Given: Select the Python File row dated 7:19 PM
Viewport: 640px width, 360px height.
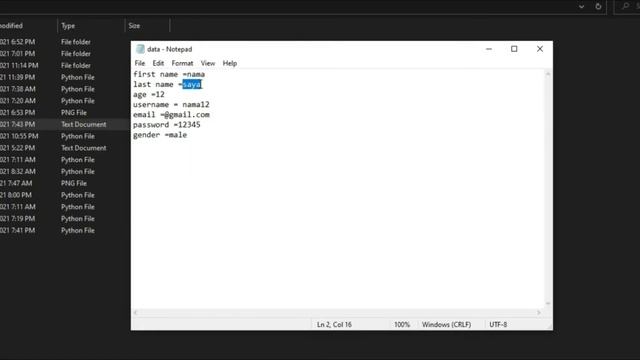Looking at the screenshot, I should tap(64, 219).
